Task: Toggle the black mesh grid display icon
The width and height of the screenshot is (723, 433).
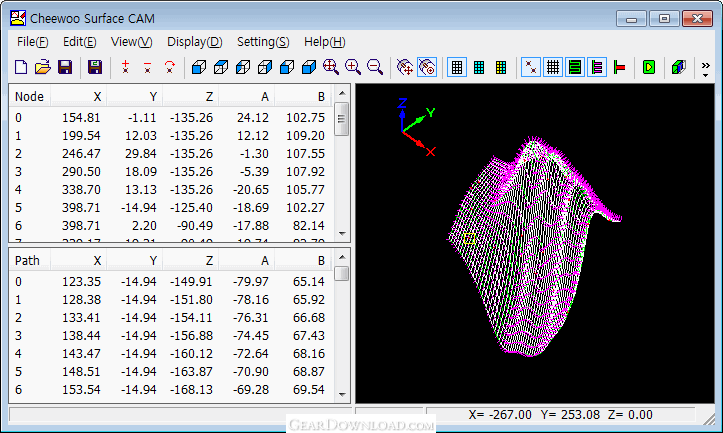Action: click(x=553, y=67)
